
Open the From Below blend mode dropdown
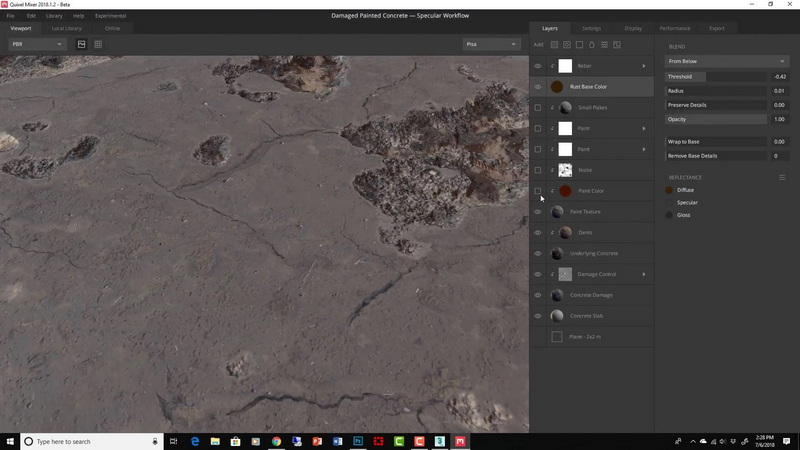(727, 61)
